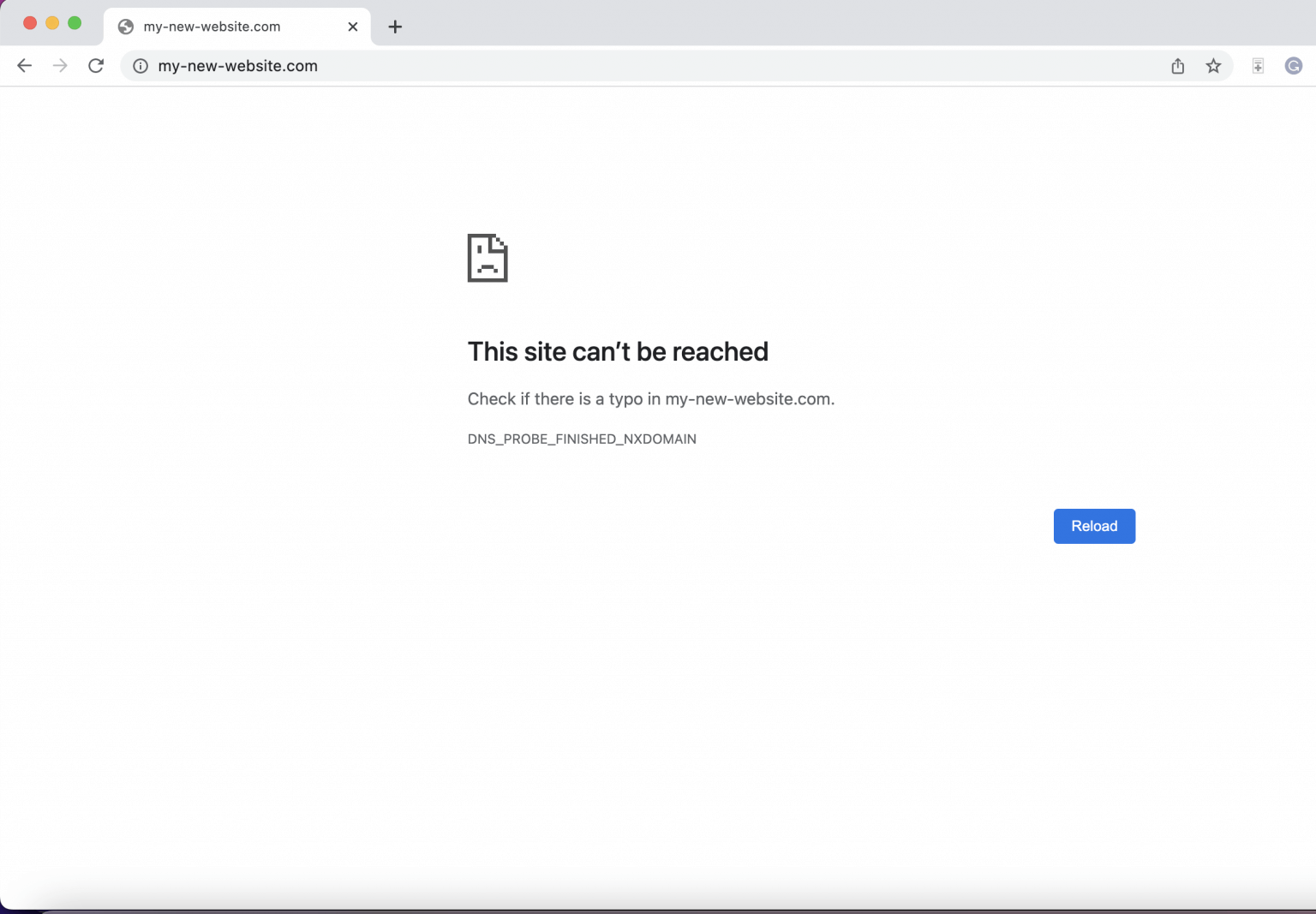Select the DNS_PROBE_FINISHED_NXDOMAIN error text
Viewport: 1316px width, 914px height.
pos(582,439)
